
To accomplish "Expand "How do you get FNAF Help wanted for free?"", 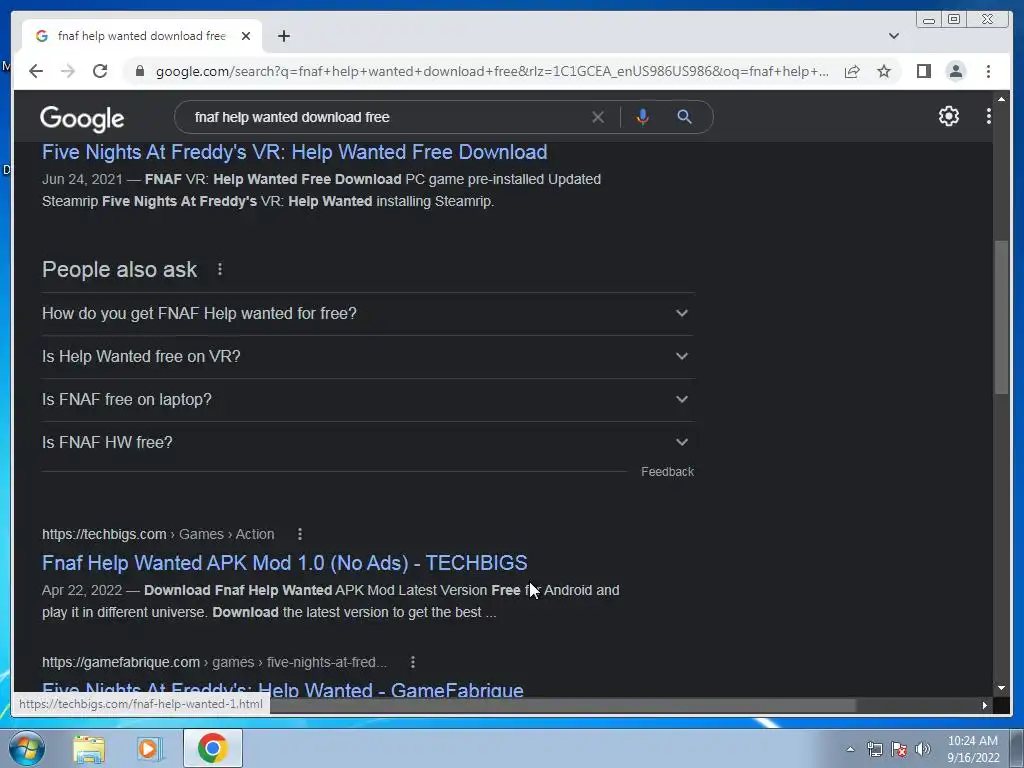I will click(367, 313).
